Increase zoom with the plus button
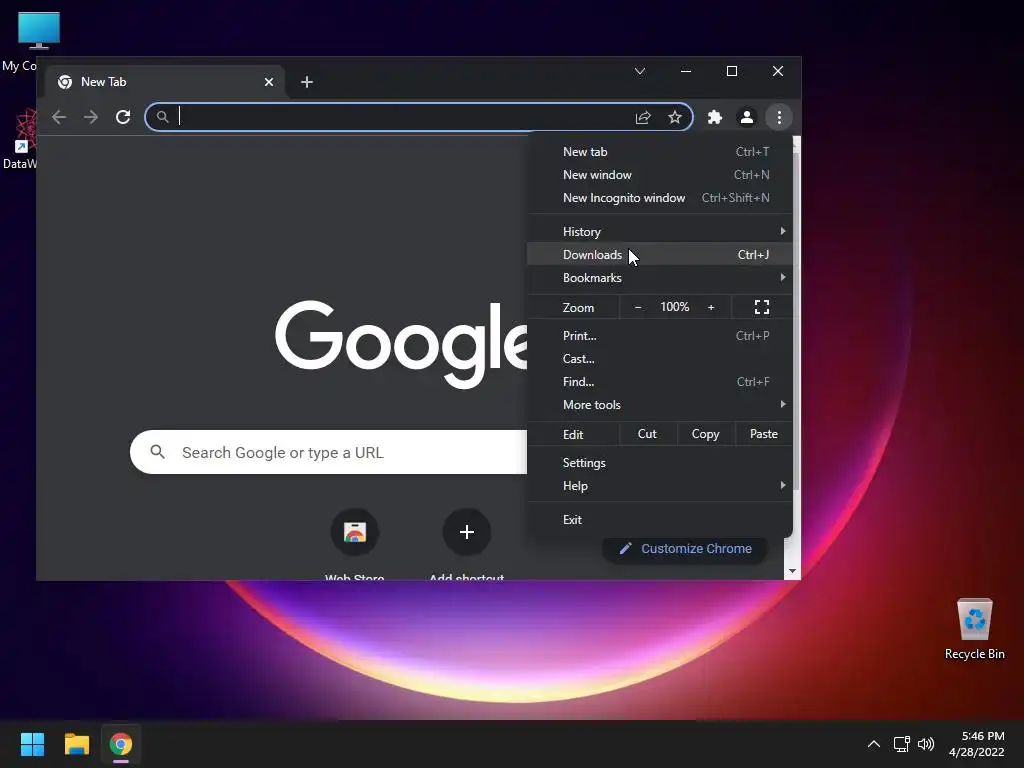The image size is (1024, 768). pos(711,307)
